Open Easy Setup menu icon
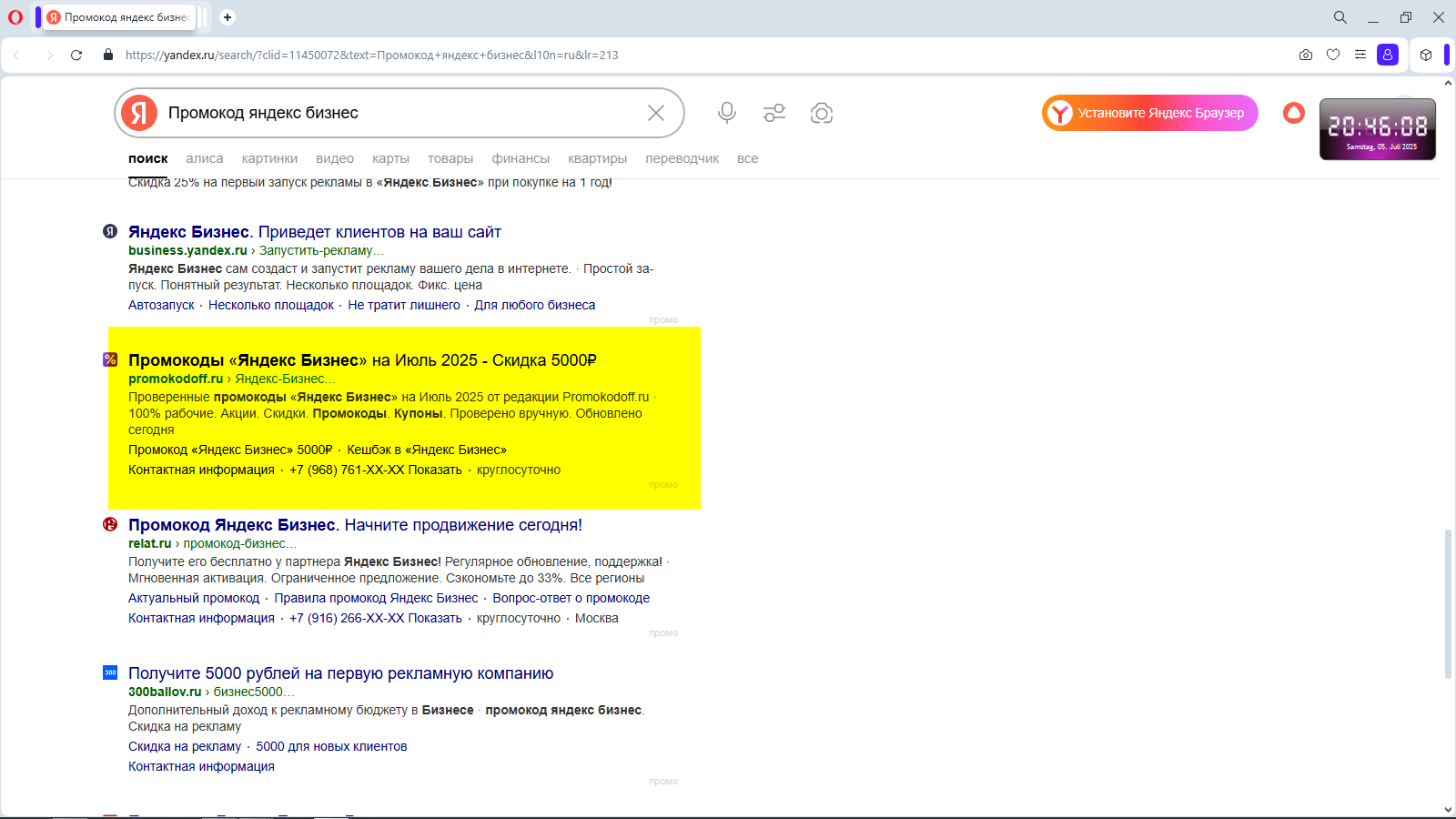 [x=1360, y=55]
